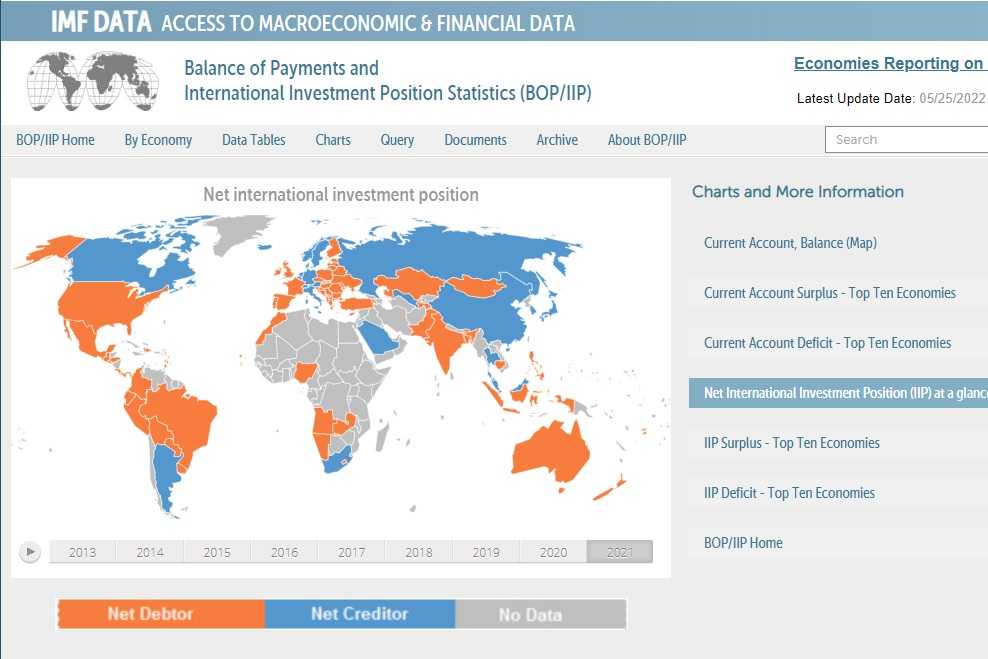Open Current Account Surplus Top Ten link

(830, 293)
